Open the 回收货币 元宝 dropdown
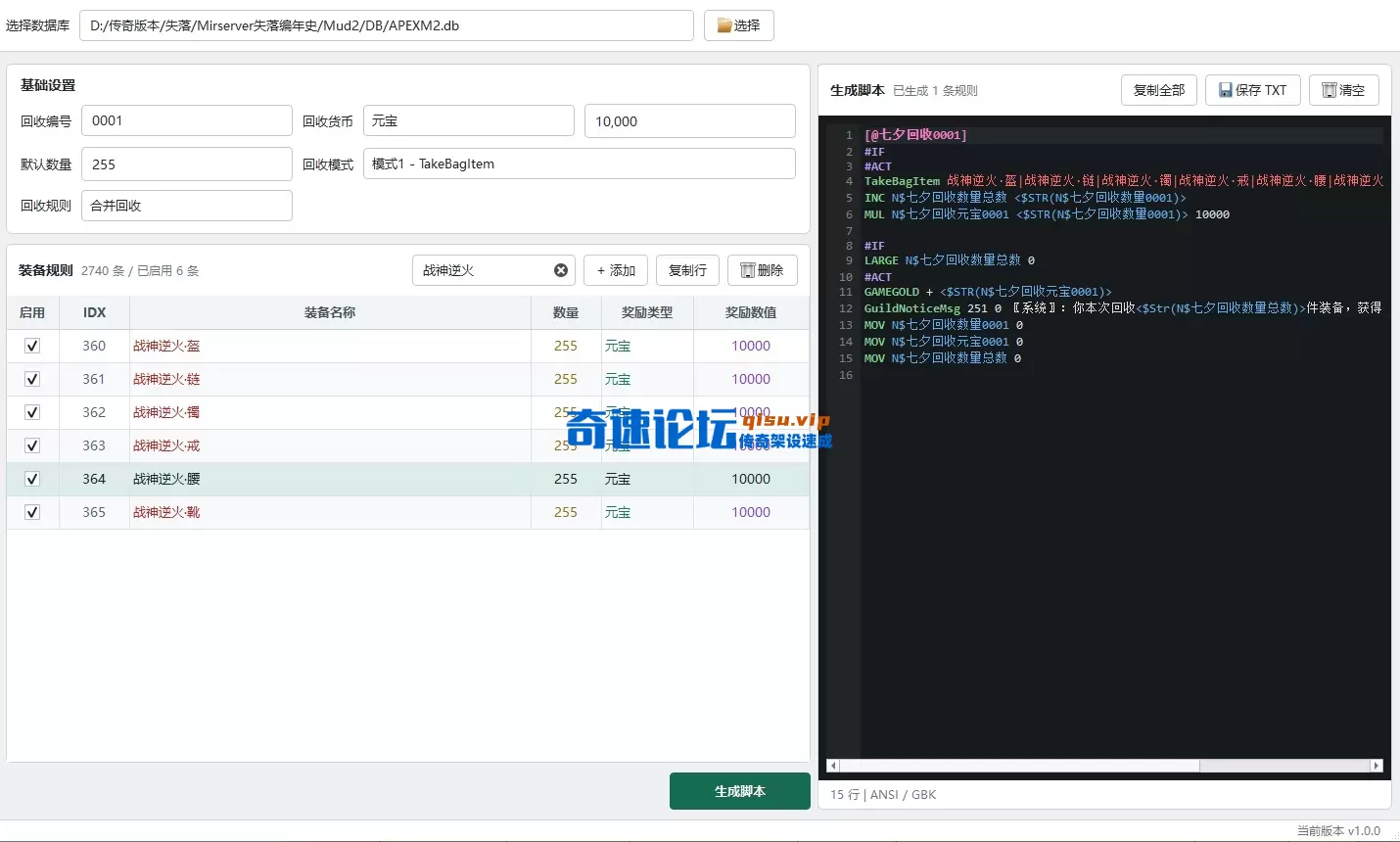1400x842 pixels. click(x=468, y=120)
